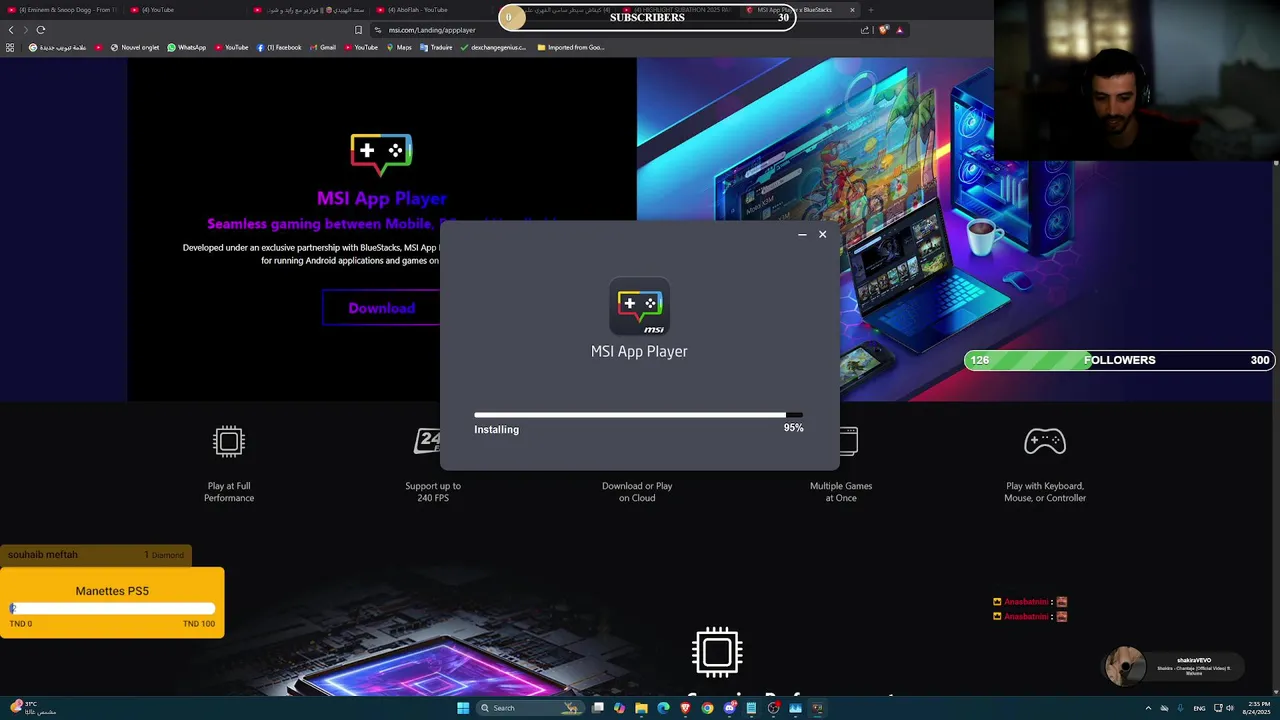This screenshot has height=720, width=1280.
Task: Click the Brave shields lion icon
Action: pos(883,30)
